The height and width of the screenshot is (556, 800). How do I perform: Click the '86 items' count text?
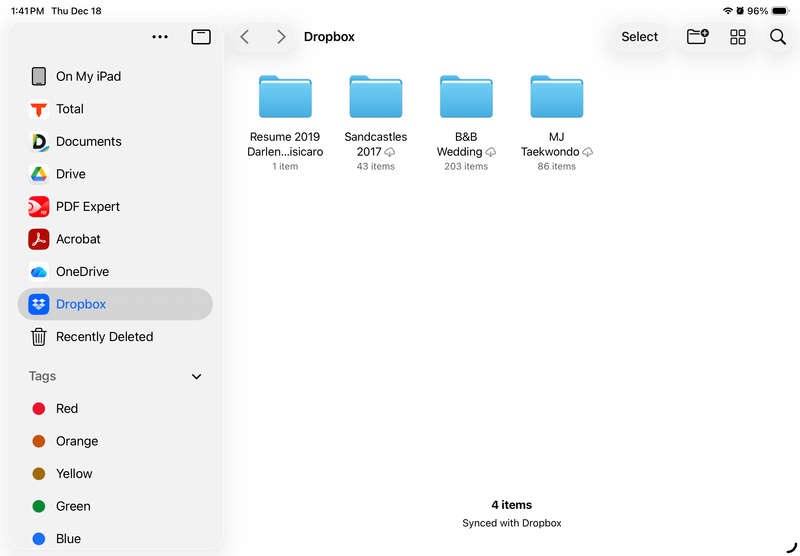tap(557, 166)
